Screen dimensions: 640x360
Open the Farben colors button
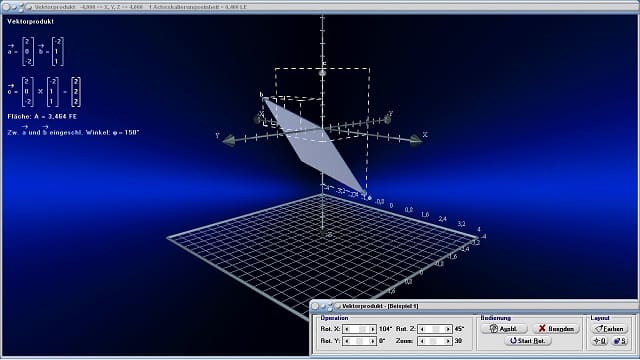click(x=609, y=329)
